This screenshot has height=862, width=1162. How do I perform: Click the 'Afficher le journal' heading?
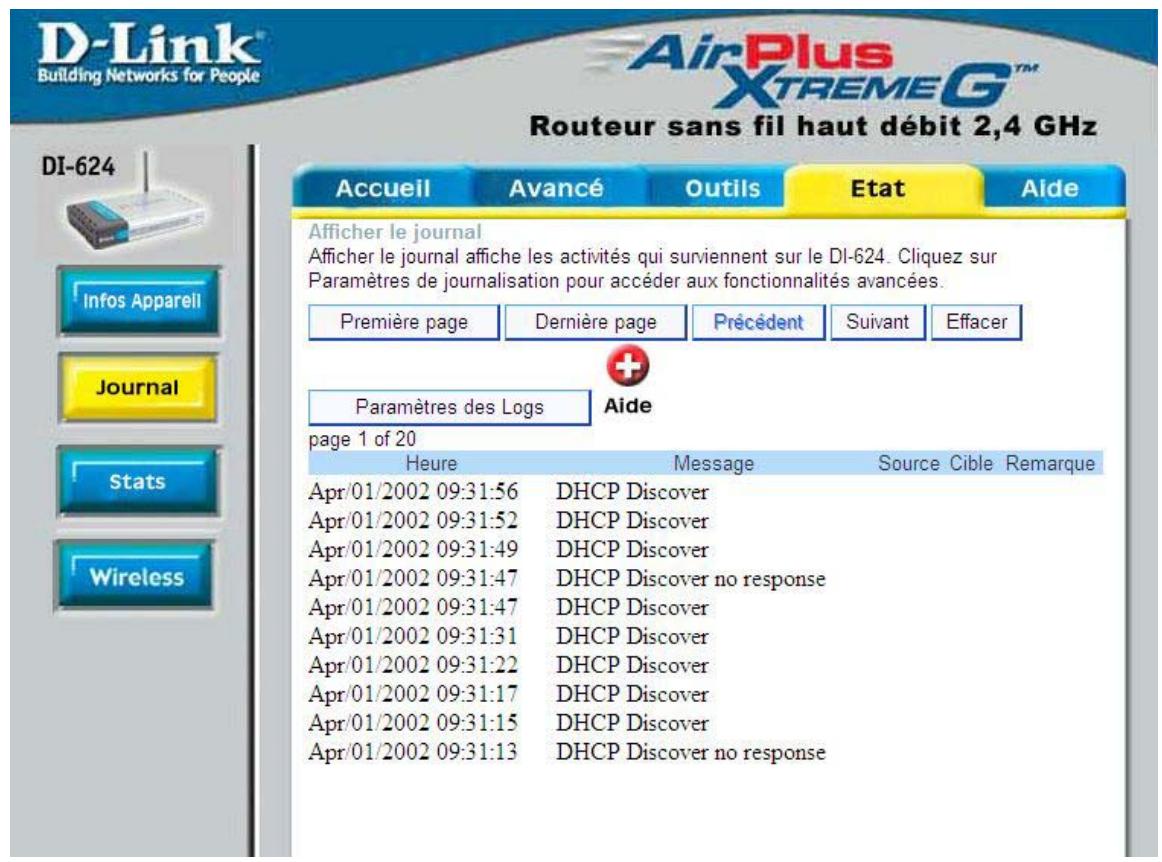(x=395, y=232)
